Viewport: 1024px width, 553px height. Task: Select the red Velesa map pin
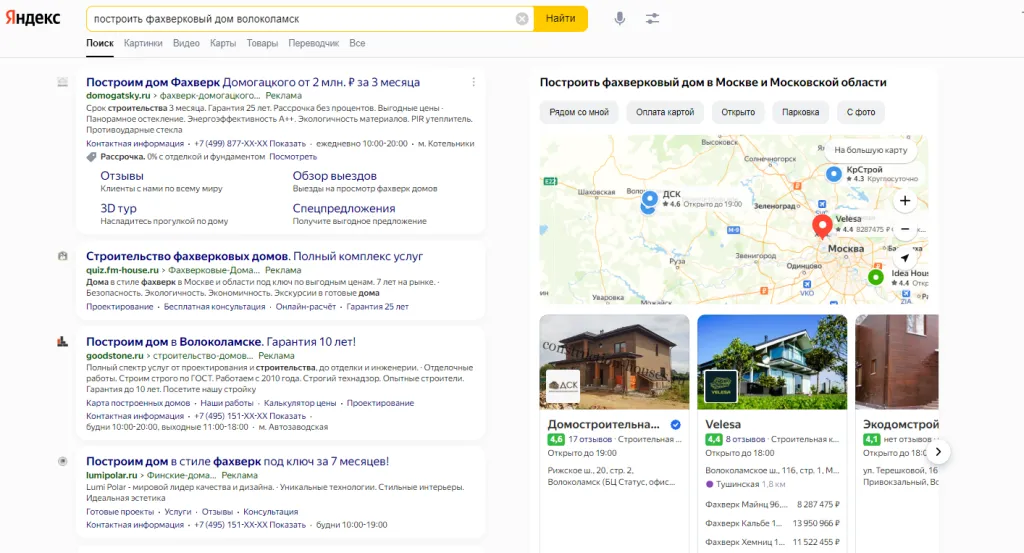point(822,226)
